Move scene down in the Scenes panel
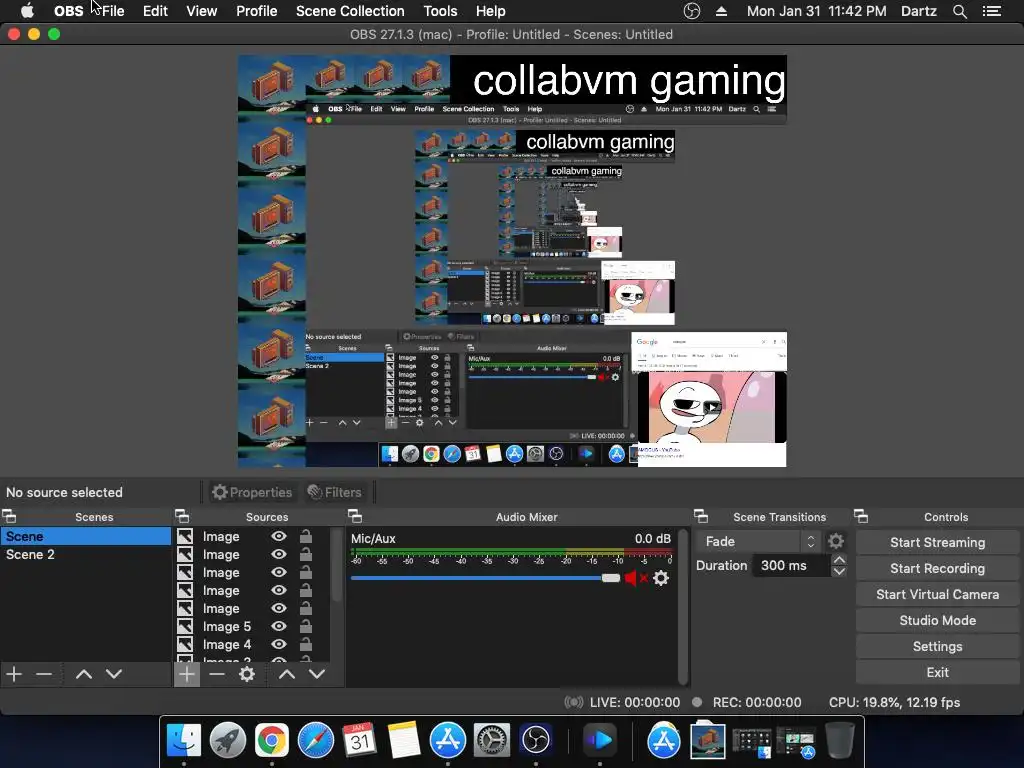The width and height of the screenshot is (1024, 768). pyautogui.click(x=114, y=674)
